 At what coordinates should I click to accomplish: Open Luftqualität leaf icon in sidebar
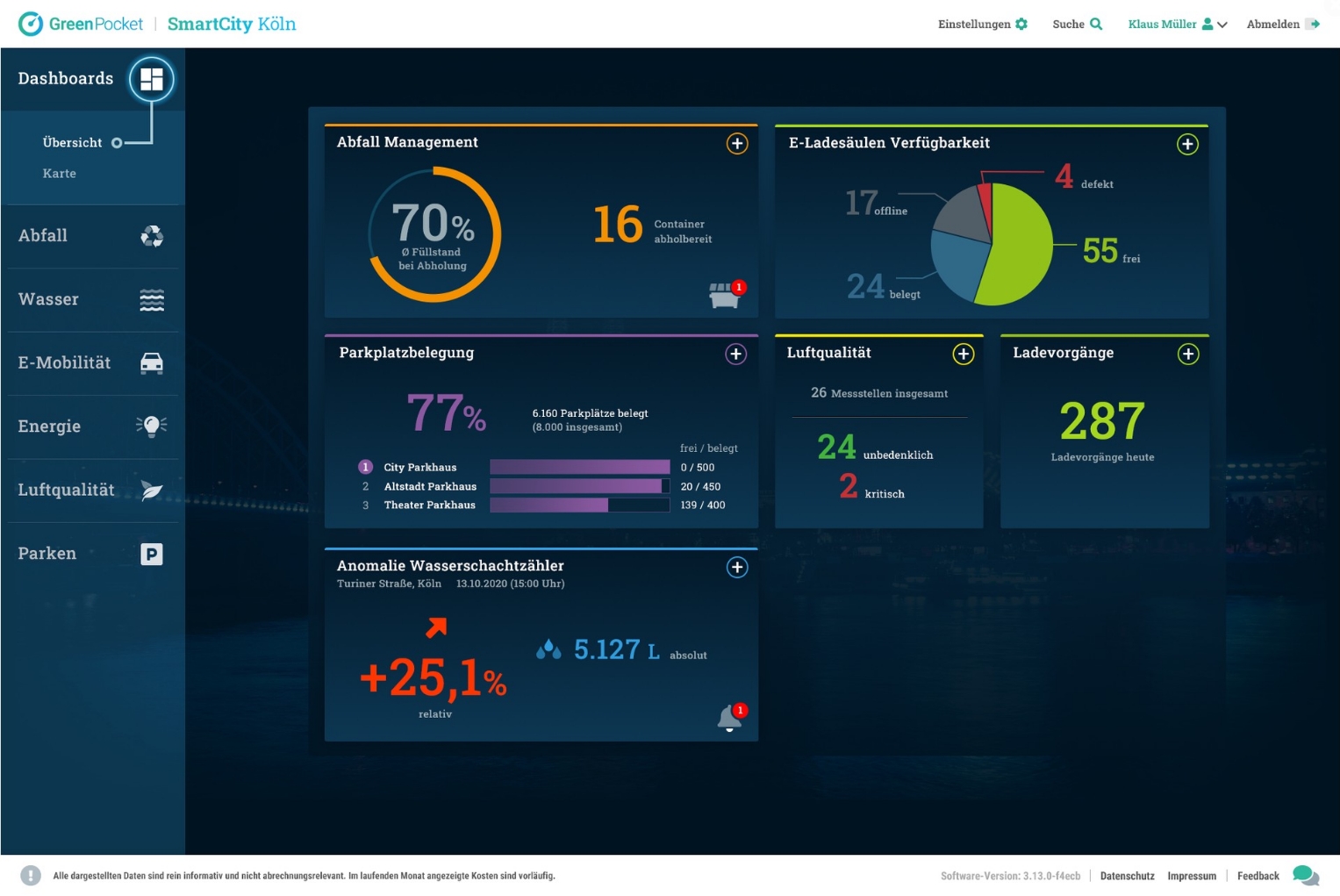[x=152, y=491]
